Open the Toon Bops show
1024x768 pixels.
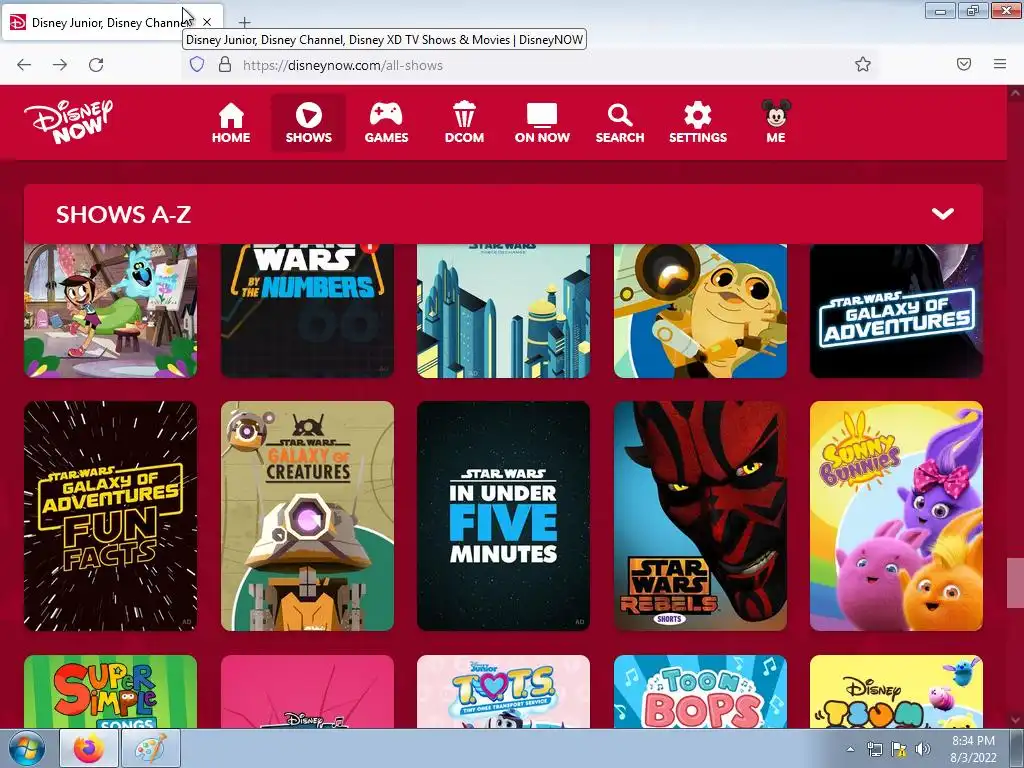[700, 692]
